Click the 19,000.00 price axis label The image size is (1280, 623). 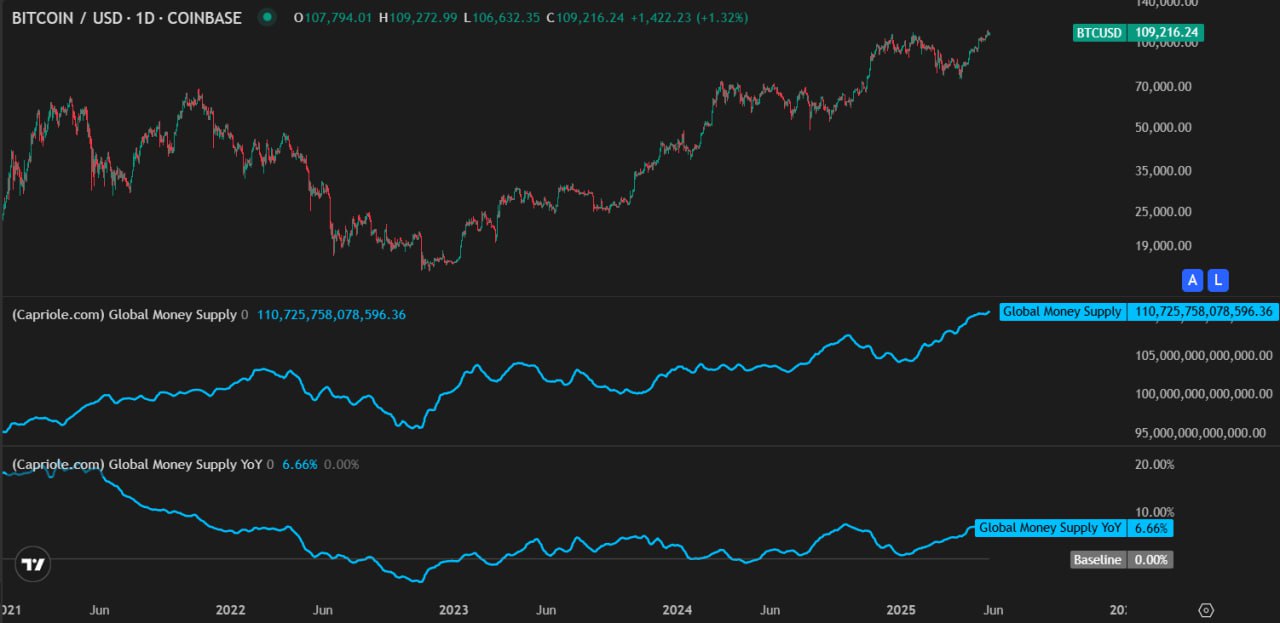point(1161,246)
